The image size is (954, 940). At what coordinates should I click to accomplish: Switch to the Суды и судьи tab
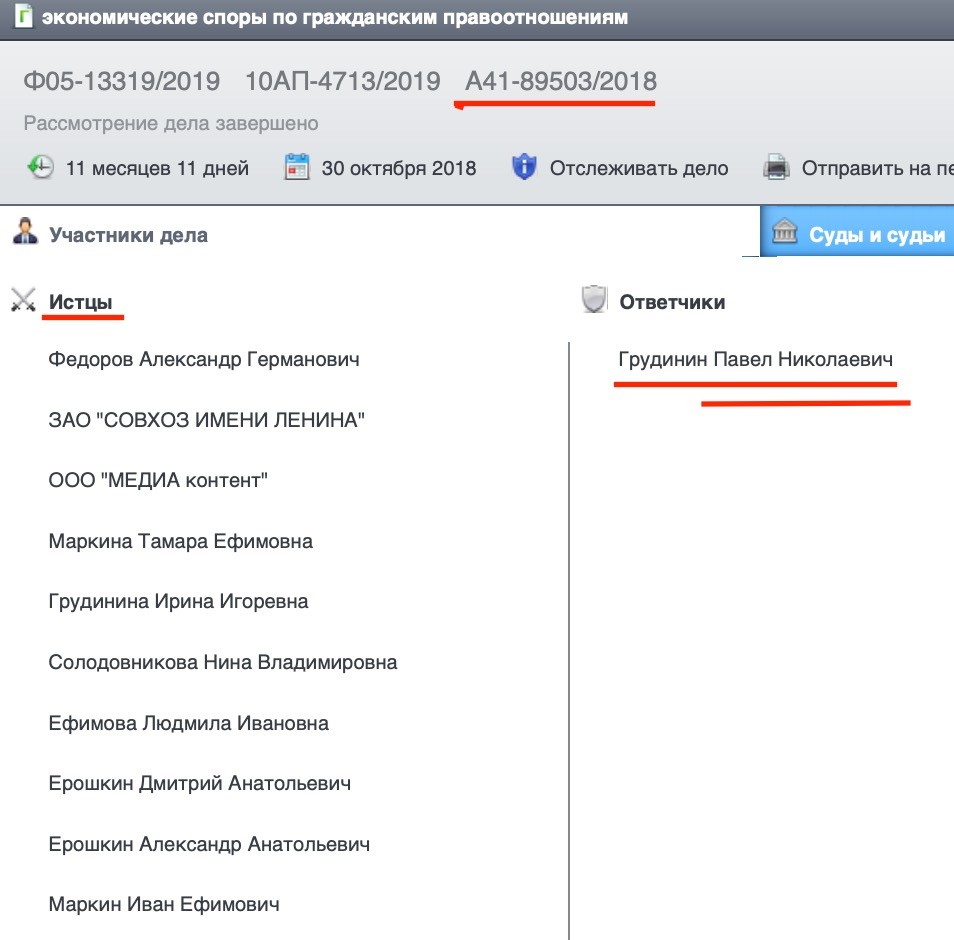(876, 235)
